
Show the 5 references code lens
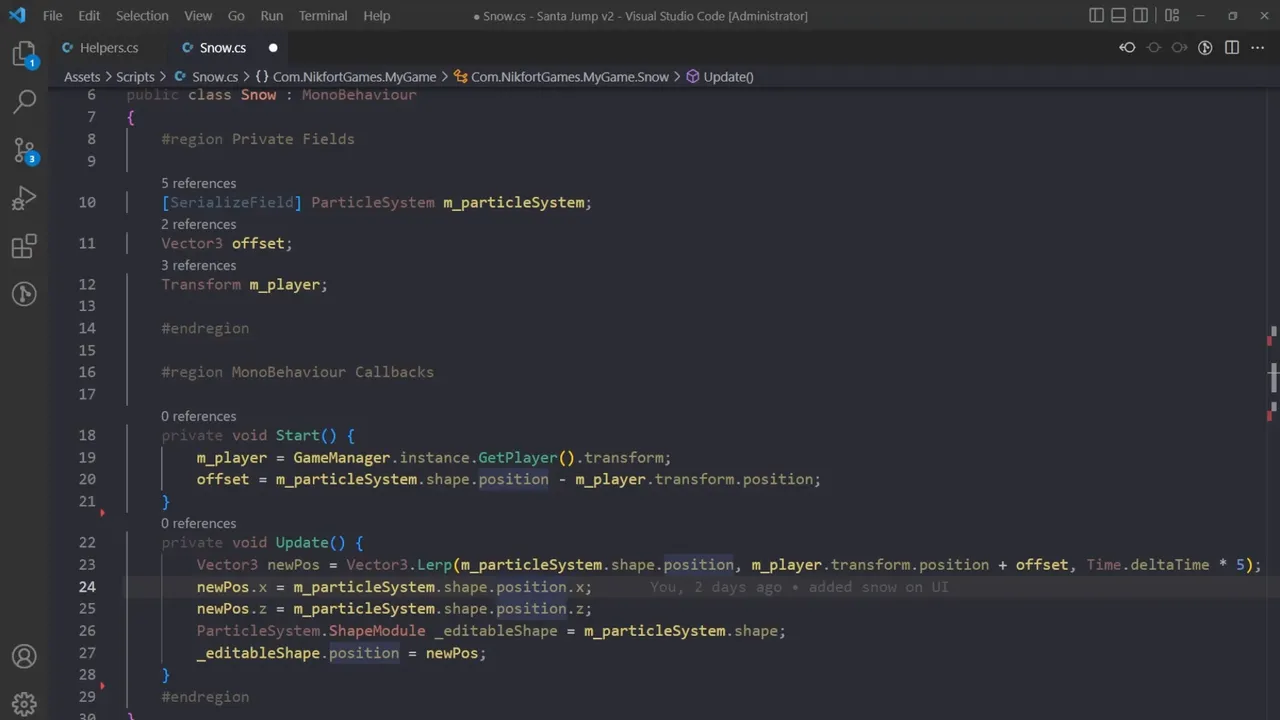point(199,183)
